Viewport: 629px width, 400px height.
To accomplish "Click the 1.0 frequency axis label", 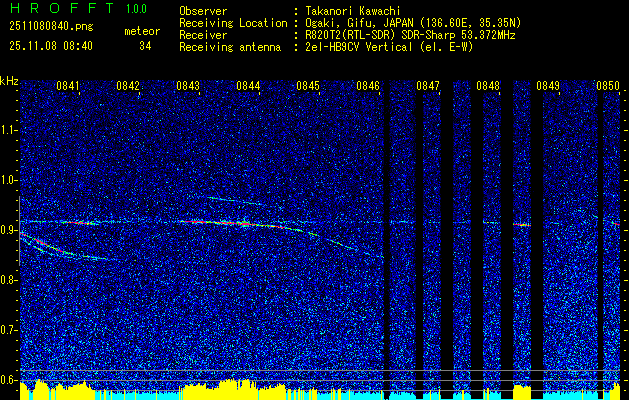I will point(8,180).
